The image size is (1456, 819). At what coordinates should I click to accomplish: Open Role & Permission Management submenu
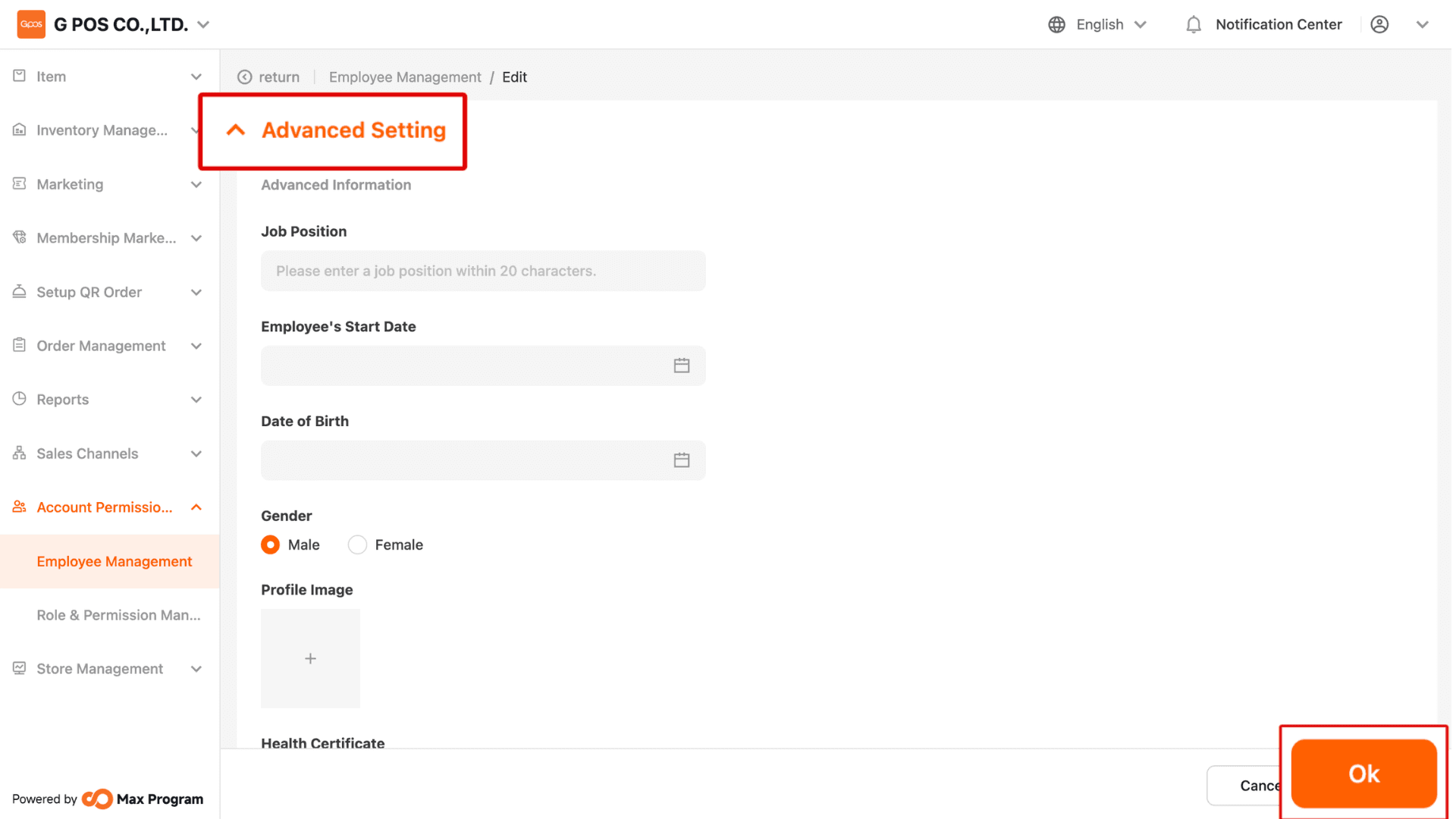(x=119, y=616)
